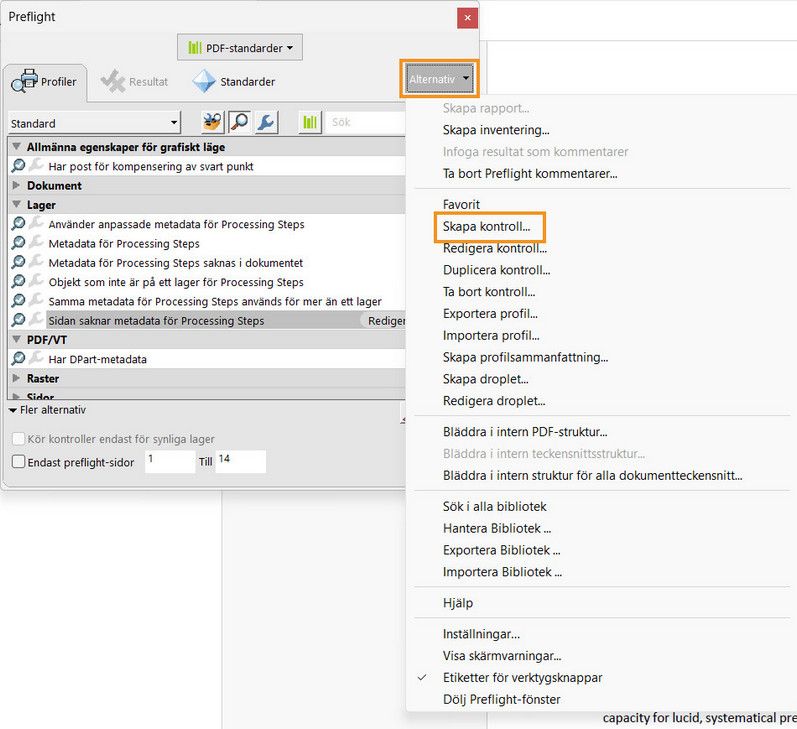
Task: Choose 'Ta bort kontroll...' menu entry
Action: pos(489,292)
